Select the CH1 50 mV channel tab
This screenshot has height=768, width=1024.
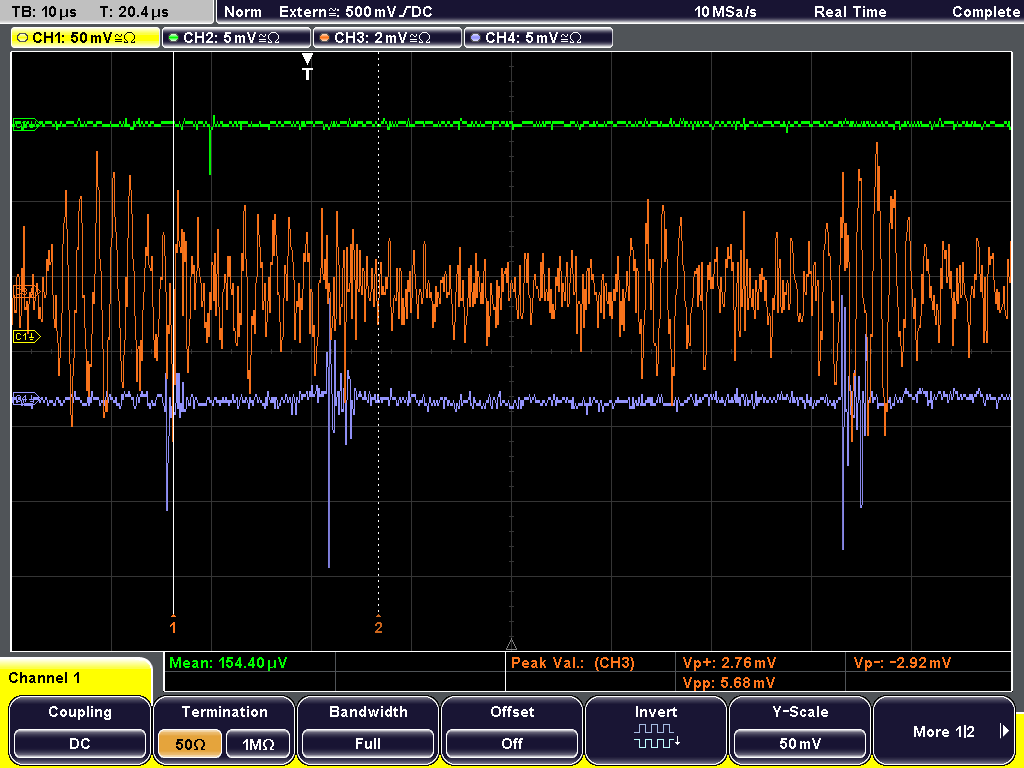pos(86,38)
